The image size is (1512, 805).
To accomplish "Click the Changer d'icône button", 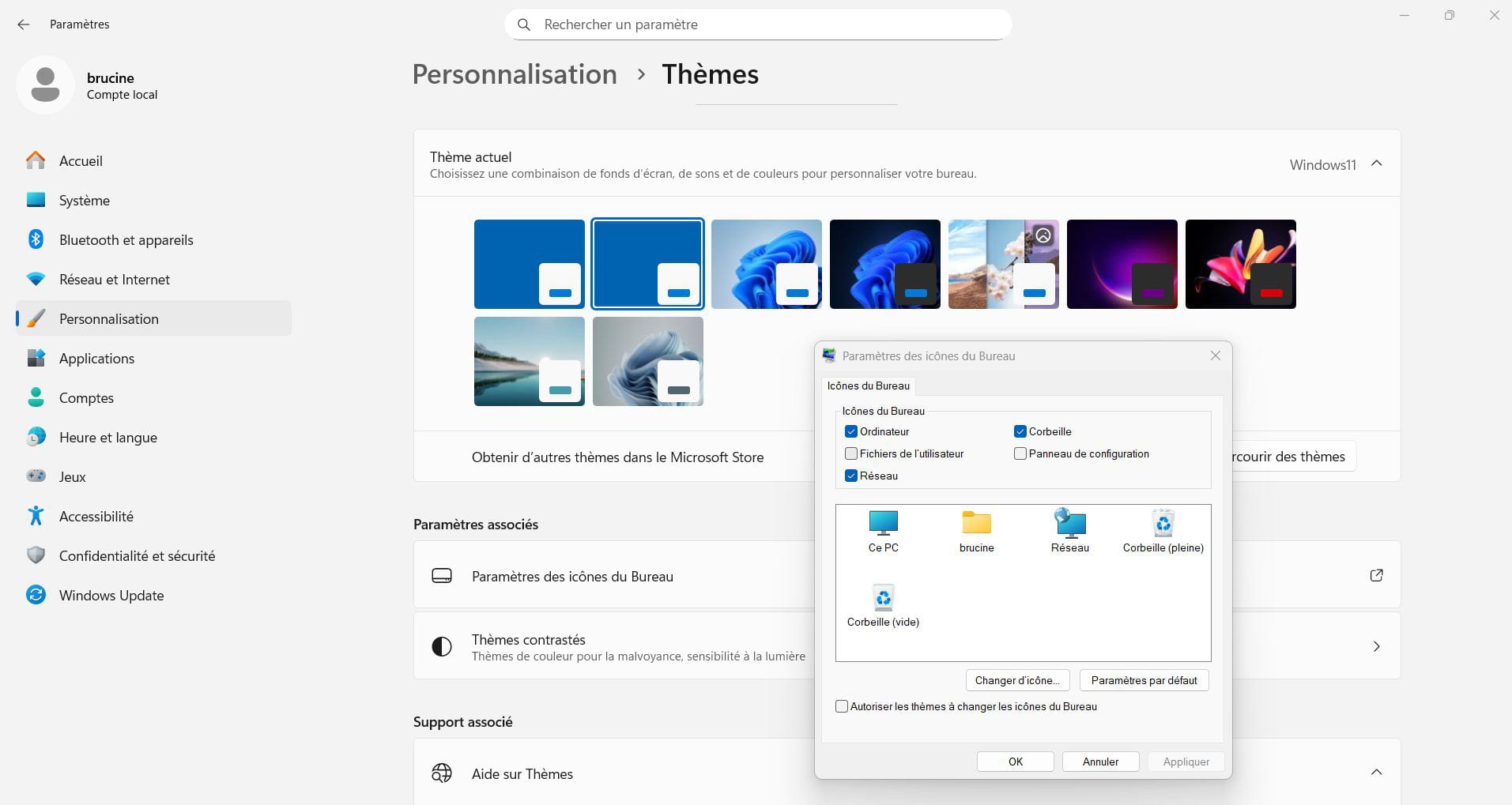I will coord(1017,680).
